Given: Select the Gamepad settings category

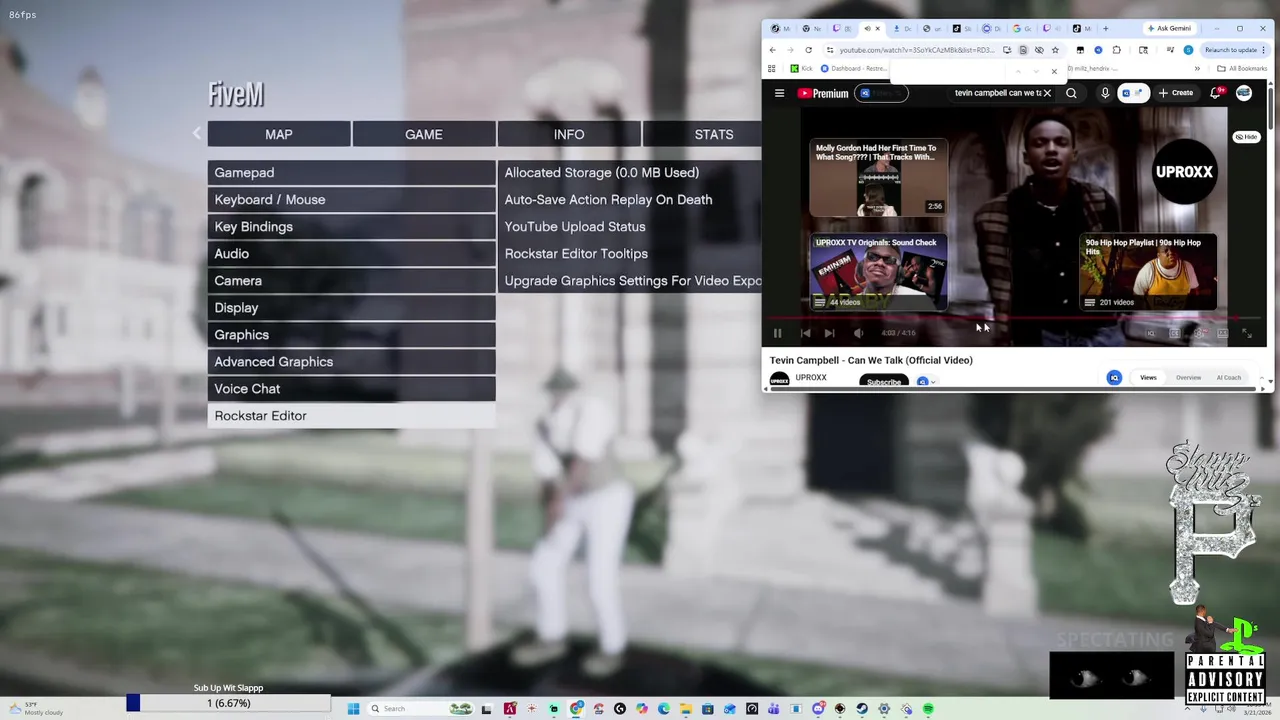Looking at the screenshot, I should coord(351,173).
